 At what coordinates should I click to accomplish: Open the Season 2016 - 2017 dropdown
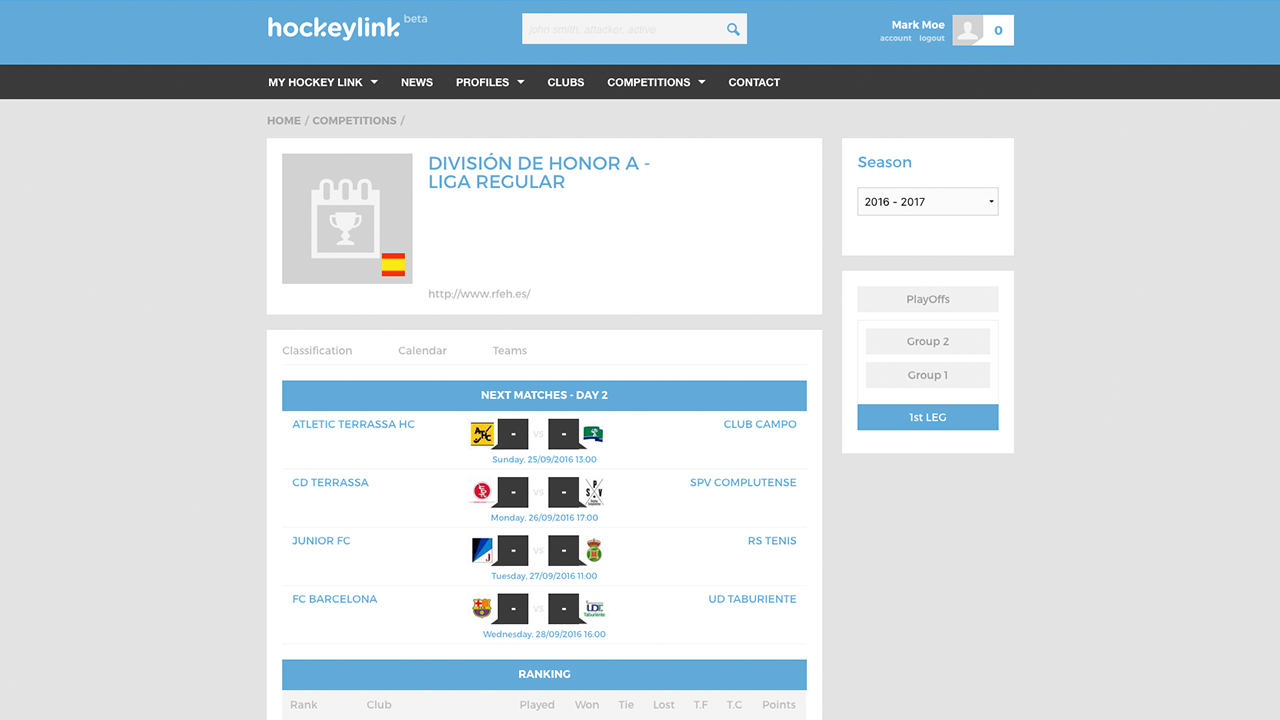[x=928, y=201]
